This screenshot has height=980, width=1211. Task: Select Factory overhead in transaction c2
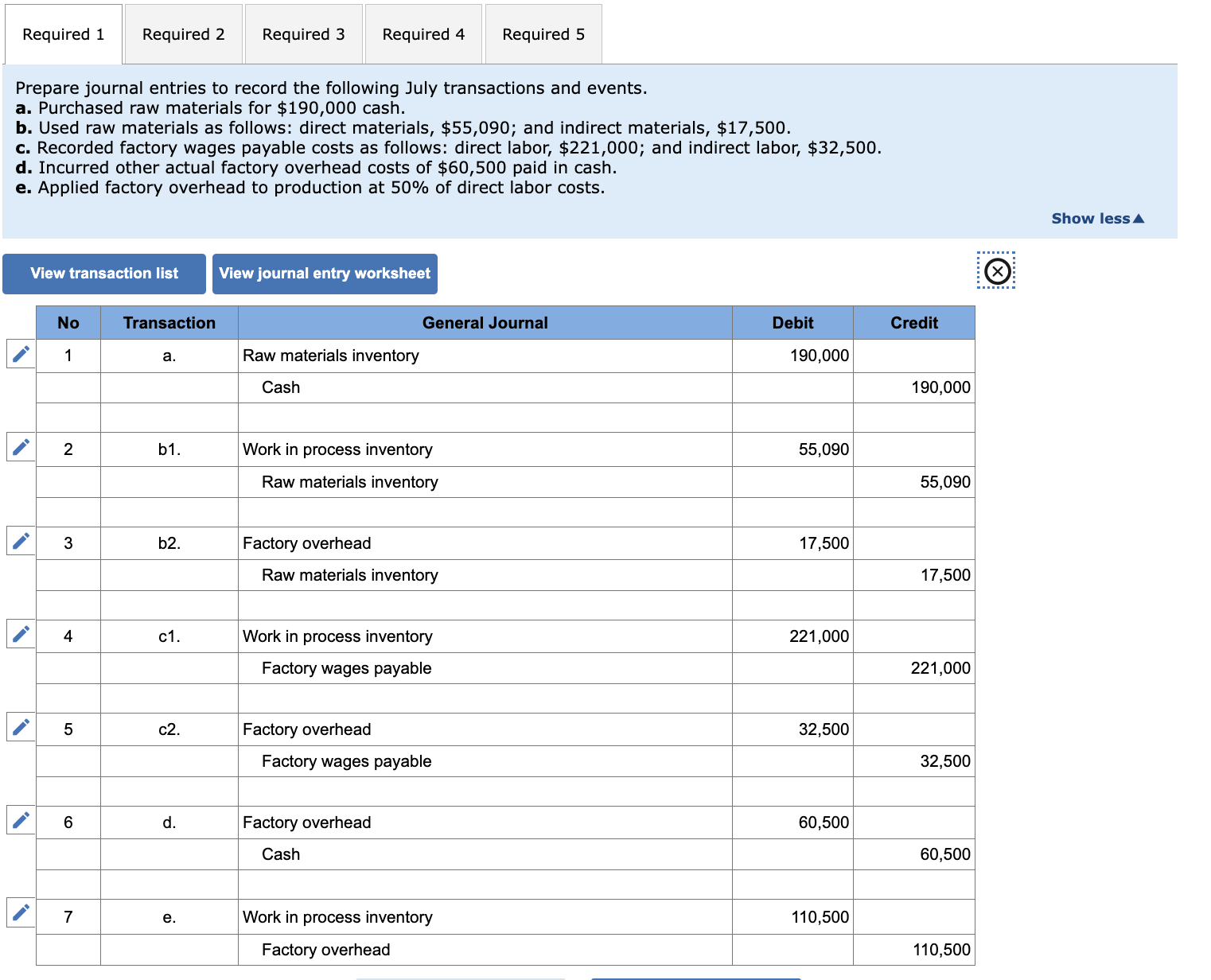(485, 729)
